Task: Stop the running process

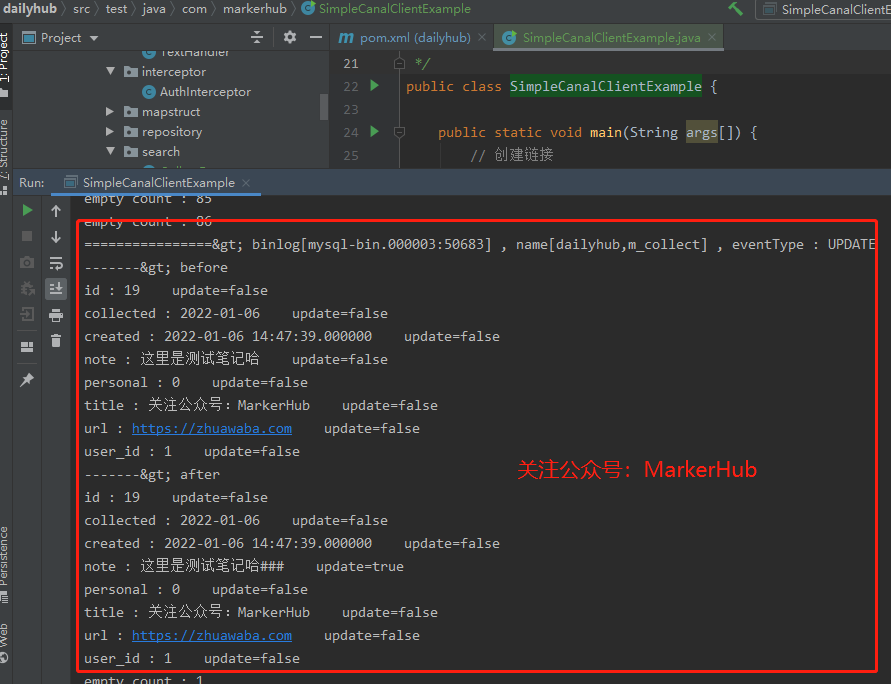Action: coord(27,236)
